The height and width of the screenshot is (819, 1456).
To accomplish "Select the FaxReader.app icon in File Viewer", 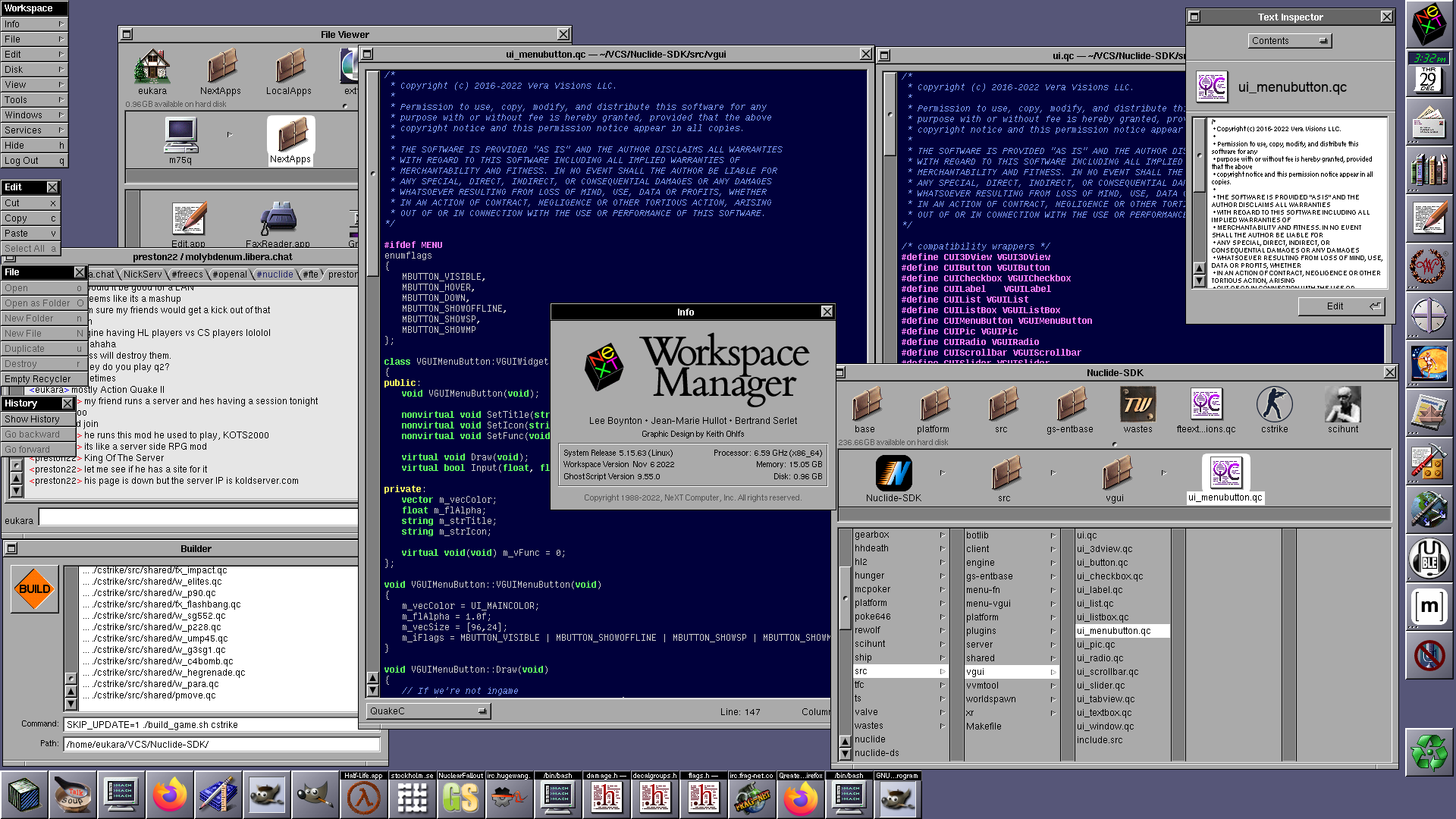I will [278, 220].
